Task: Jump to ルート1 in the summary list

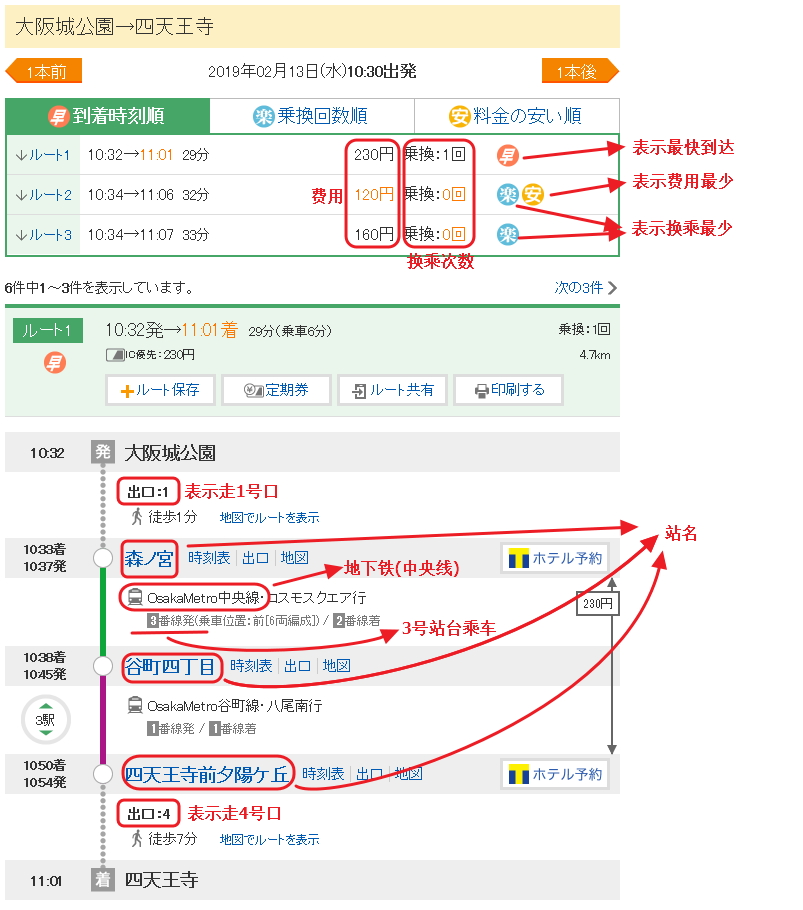Action: point(44,155)
